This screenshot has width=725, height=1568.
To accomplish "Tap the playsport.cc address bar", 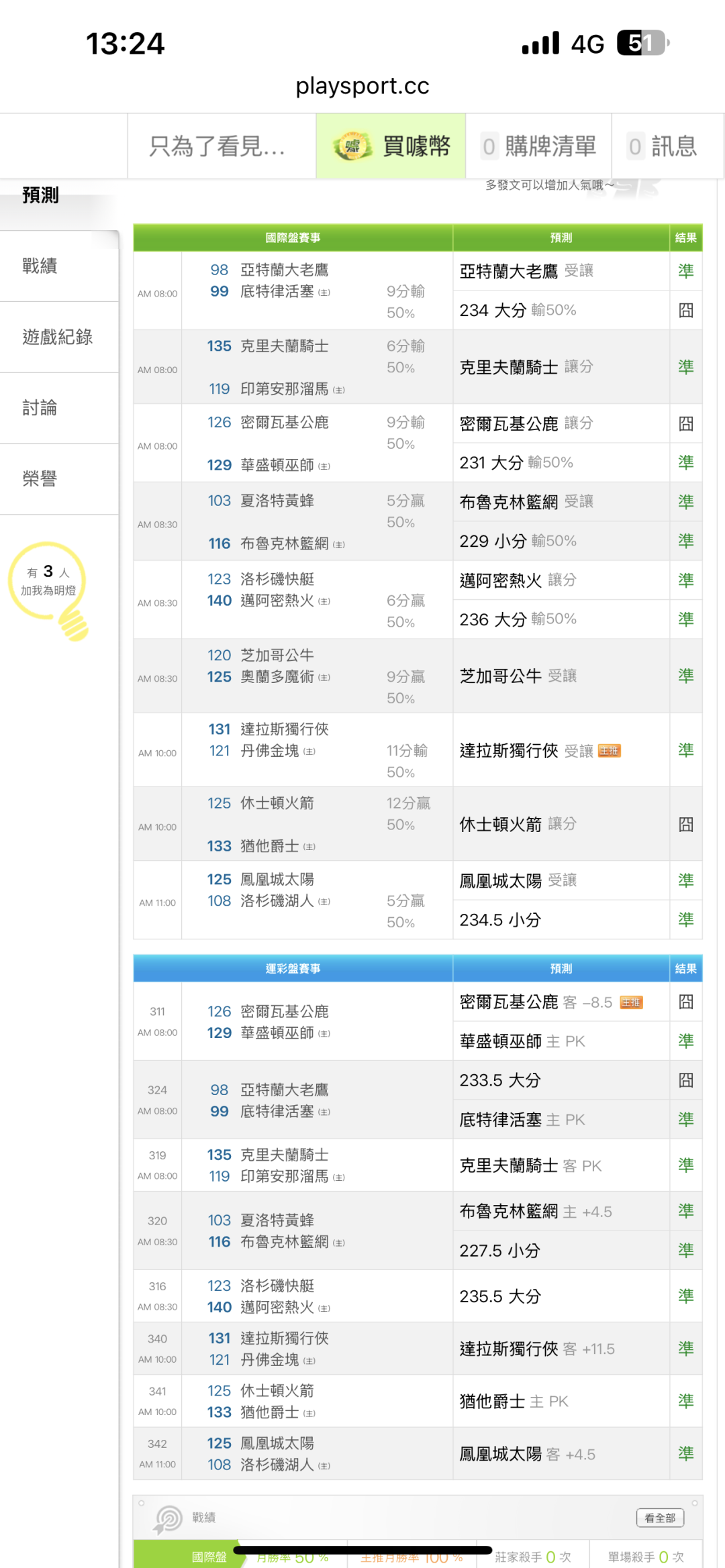I will tap(362, 86).
